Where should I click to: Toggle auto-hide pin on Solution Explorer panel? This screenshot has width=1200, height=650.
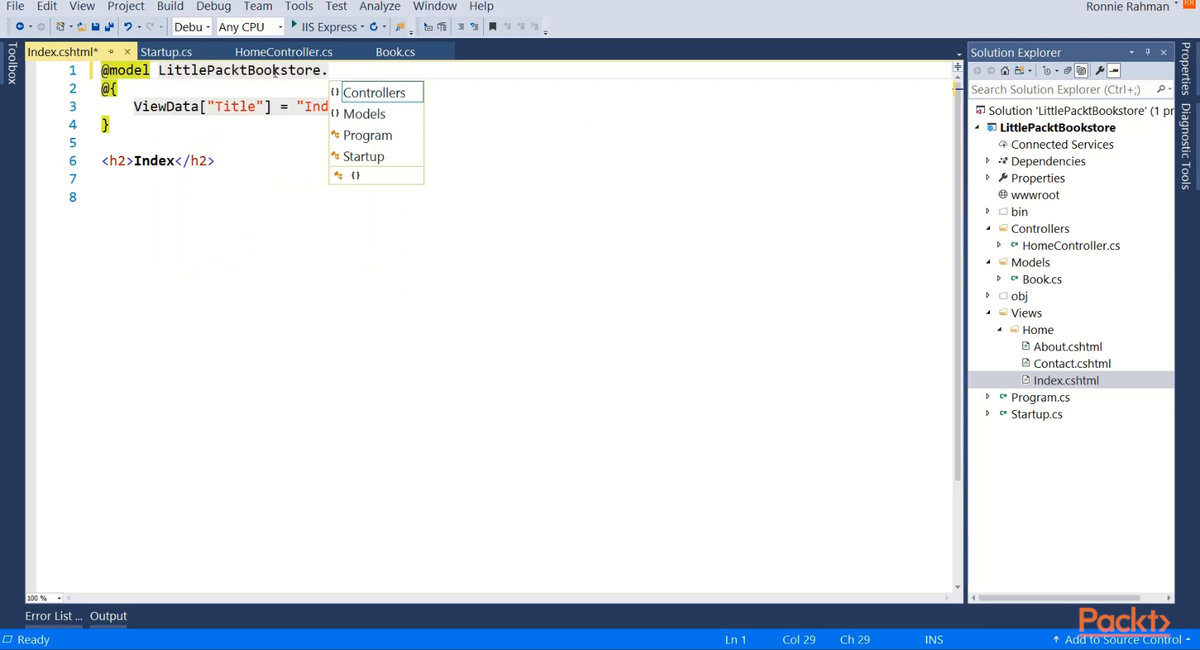pyautogui.click(x=1147, y=52)
